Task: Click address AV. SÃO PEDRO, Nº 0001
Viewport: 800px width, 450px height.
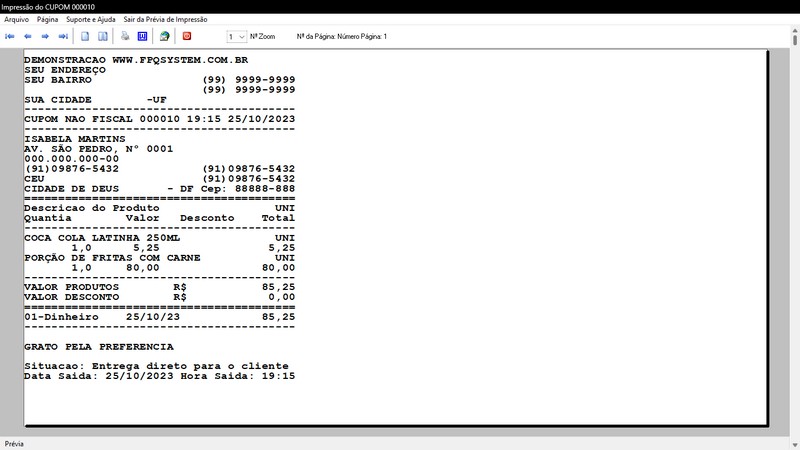Action: (98, 149)
